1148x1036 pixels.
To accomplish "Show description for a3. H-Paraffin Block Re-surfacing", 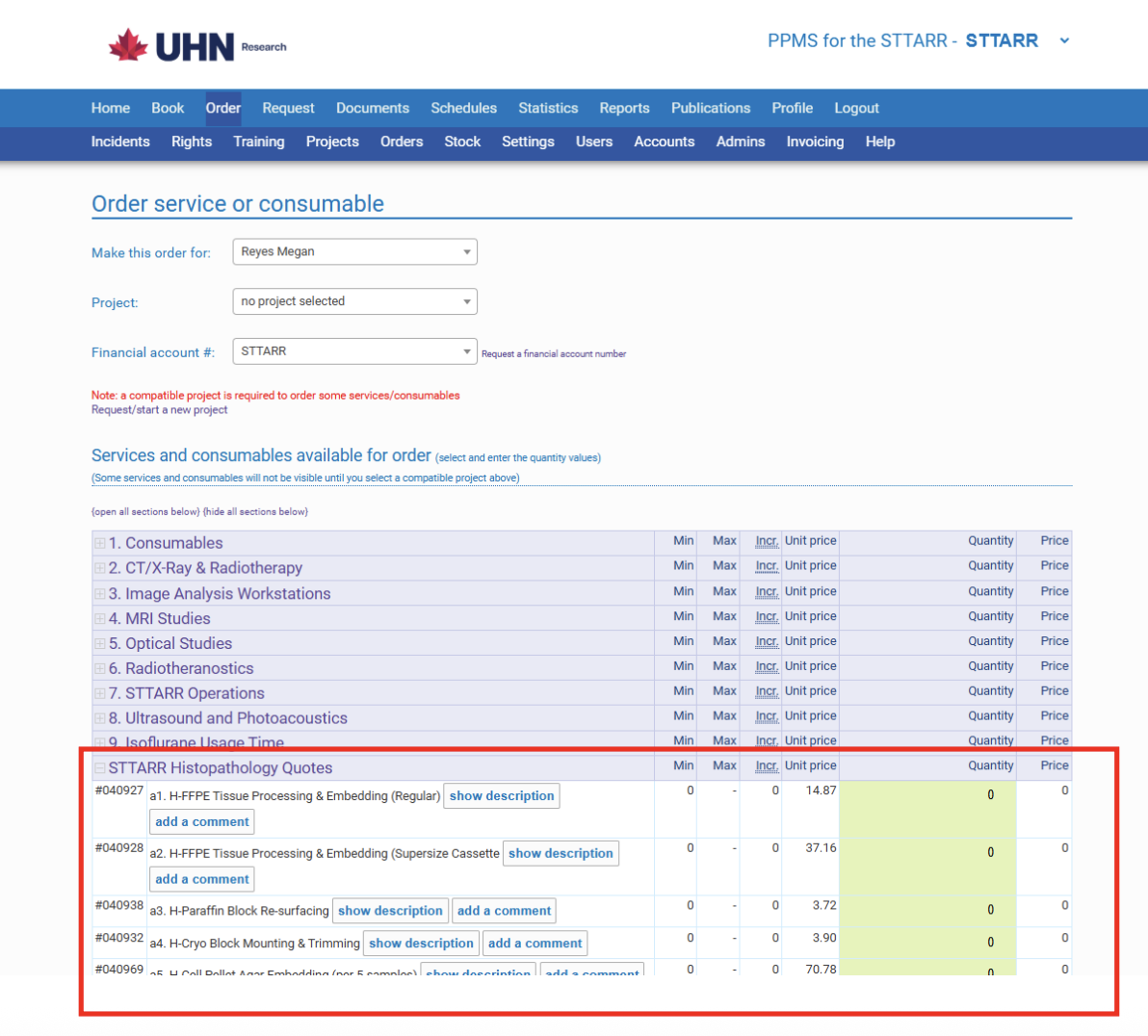I will pos(390,911).
